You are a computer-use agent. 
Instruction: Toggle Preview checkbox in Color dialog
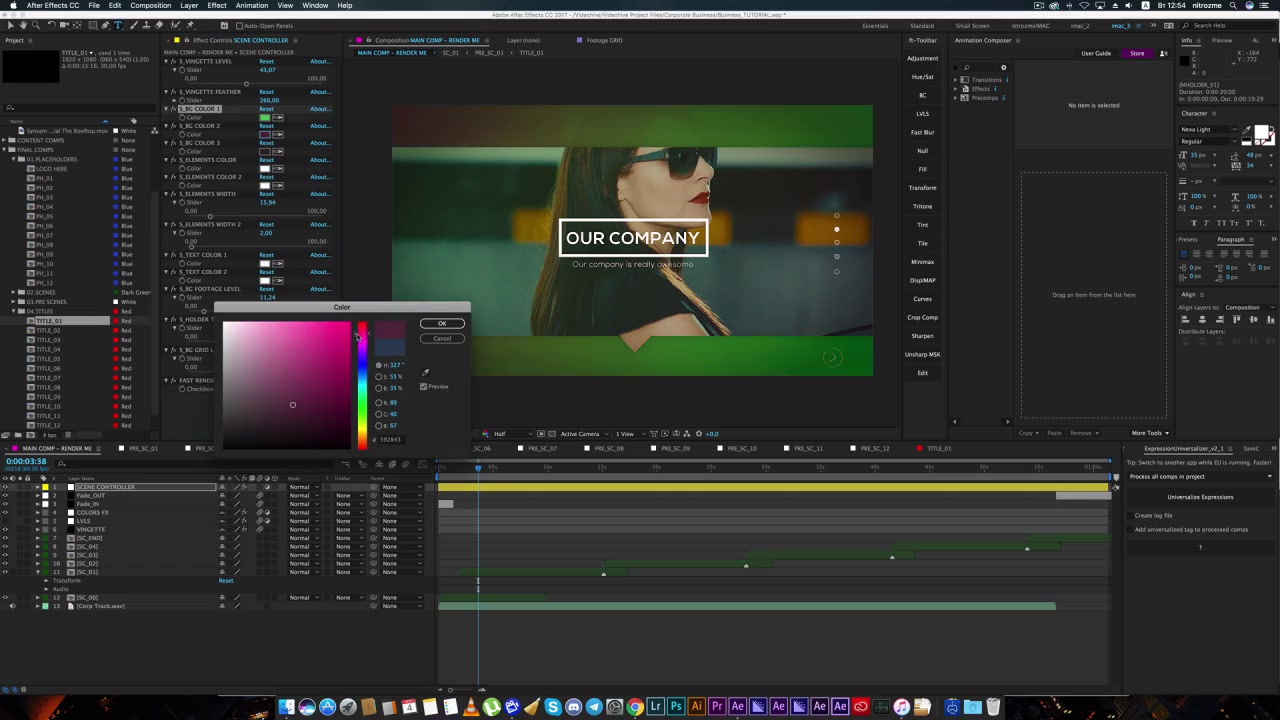[424, 386]
